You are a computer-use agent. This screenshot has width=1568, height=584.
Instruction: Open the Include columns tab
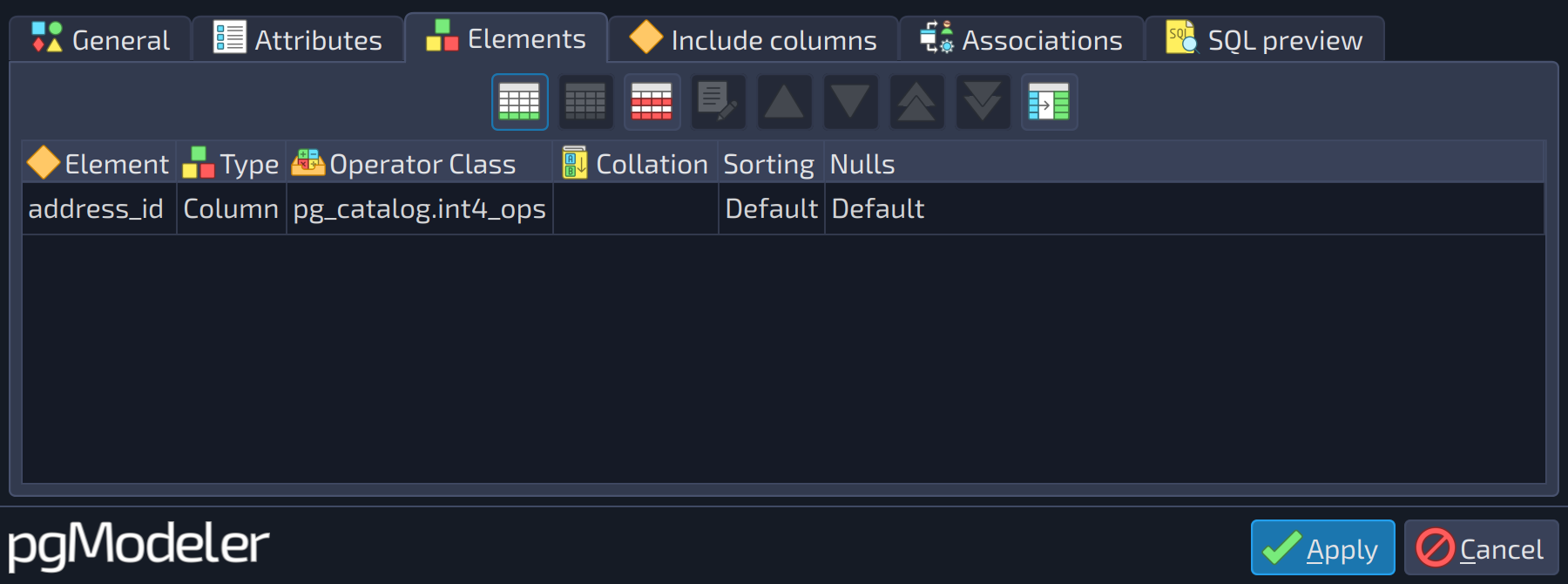[x=754, y=39]
